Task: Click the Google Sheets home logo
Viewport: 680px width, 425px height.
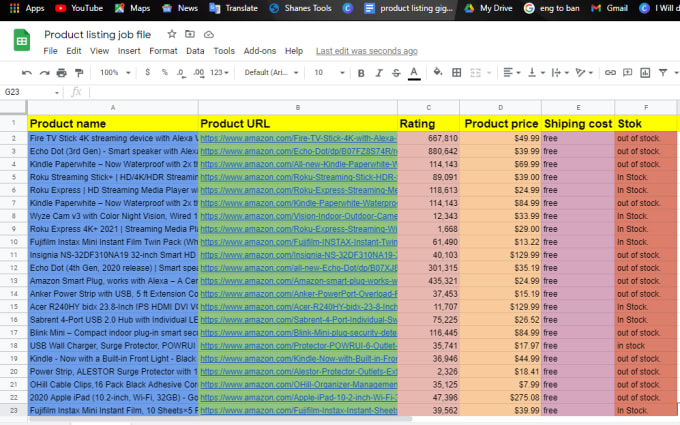Action: (22, 40)
